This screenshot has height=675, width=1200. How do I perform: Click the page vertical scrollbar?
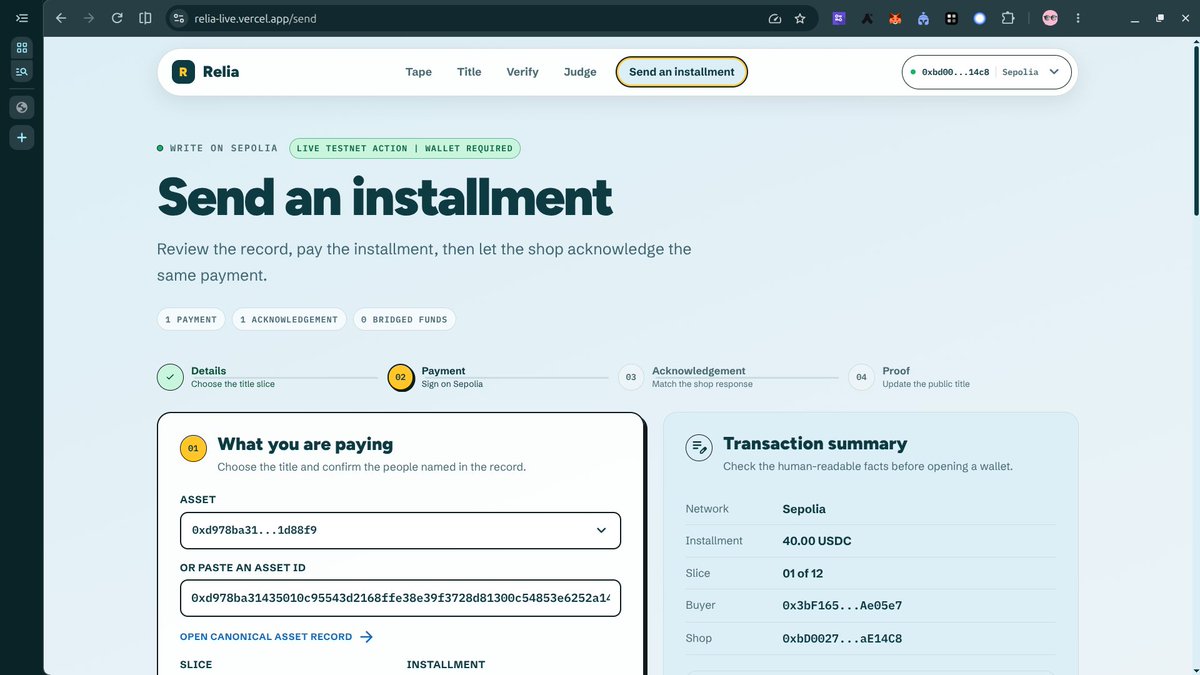(1195, 130)
